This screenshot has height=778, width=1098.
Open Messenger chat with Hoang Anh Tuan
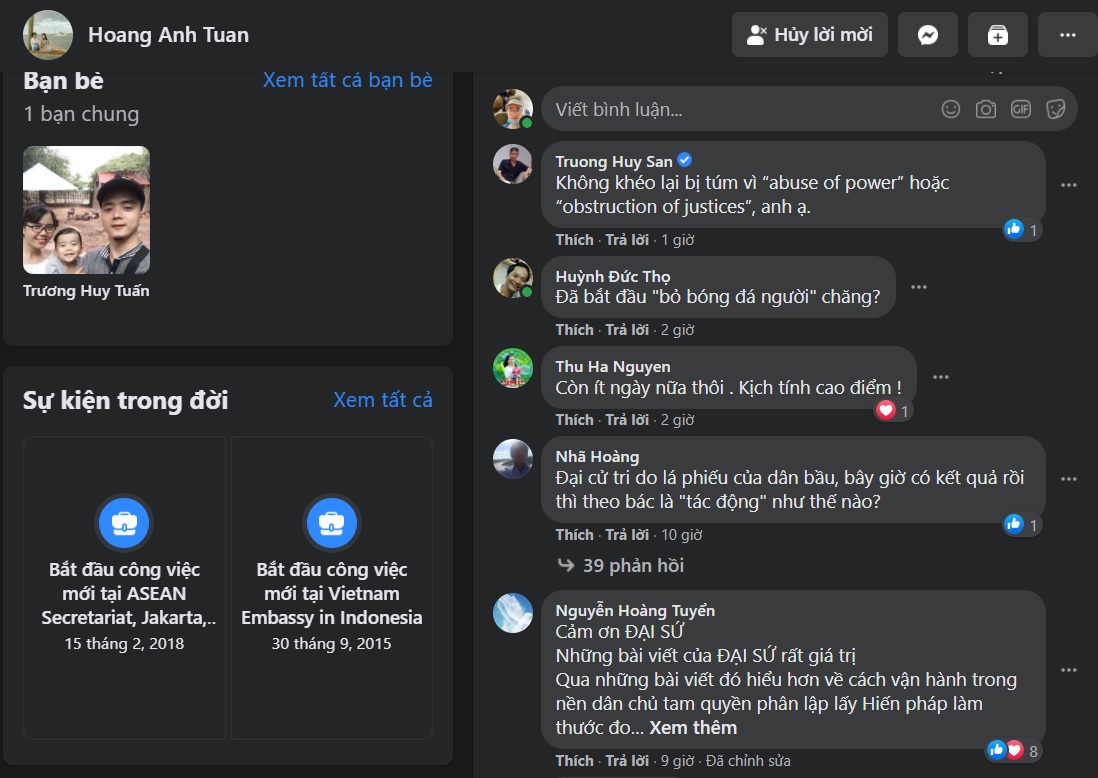tap(927, 35)
